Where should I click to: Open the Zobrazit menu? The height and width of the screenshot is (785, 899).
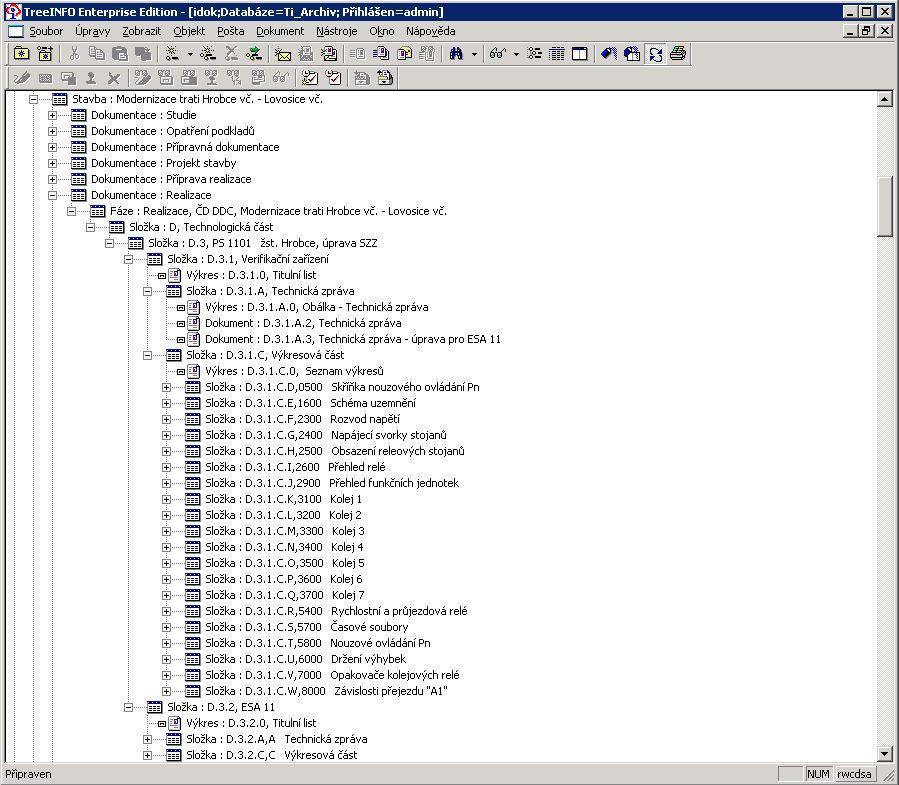pyautogui.click(x=142, y=31)
